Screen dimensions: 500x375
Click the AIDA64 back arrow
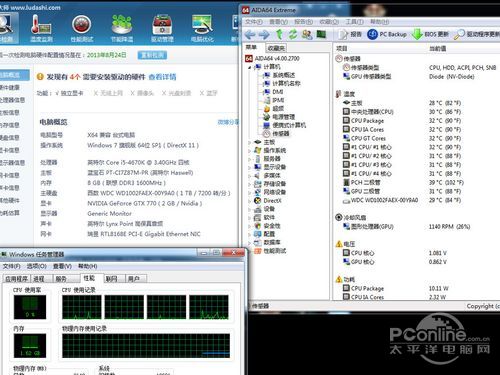[x=250, y=34]
